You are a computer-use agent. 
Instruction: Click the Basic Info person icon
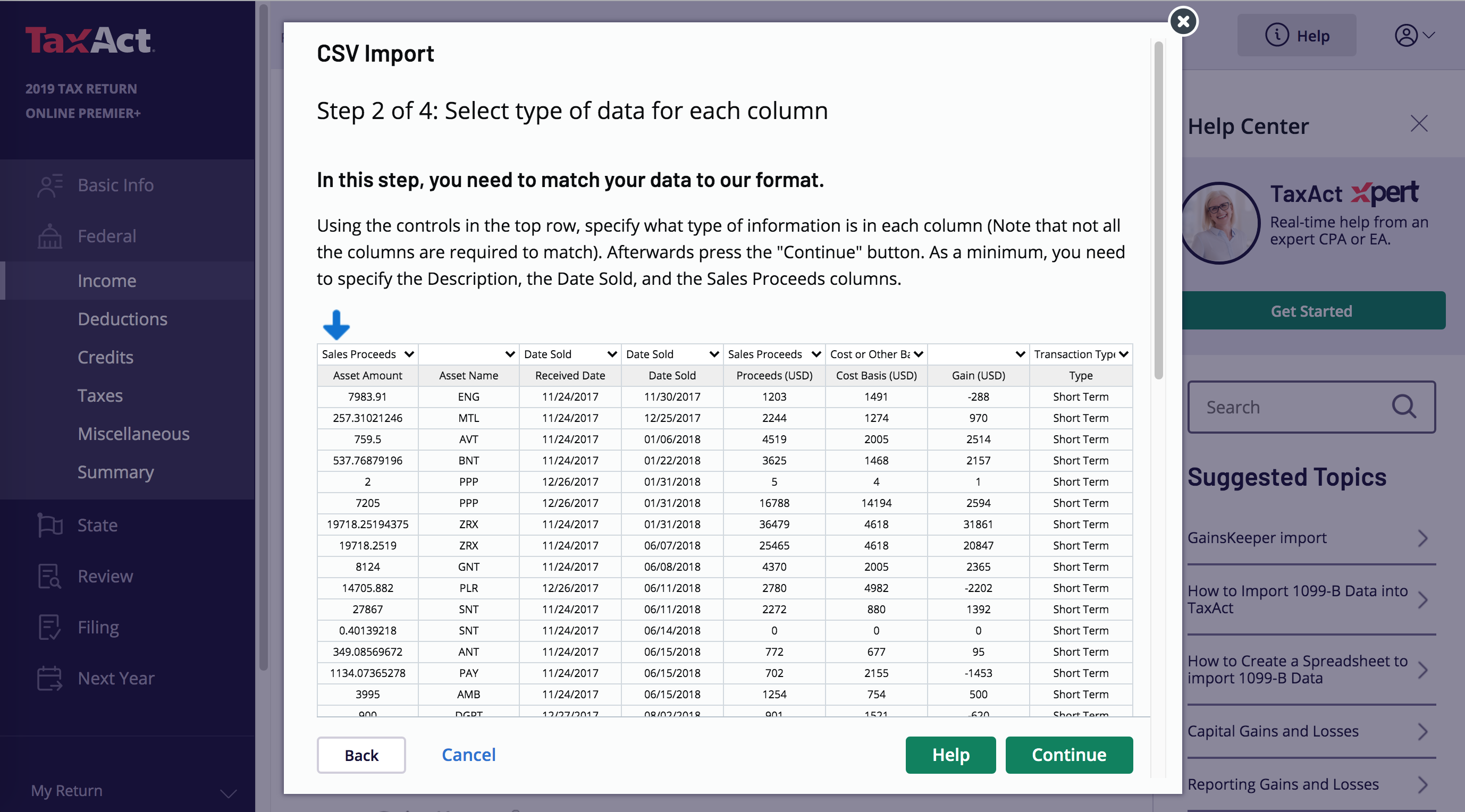(49, 185)
